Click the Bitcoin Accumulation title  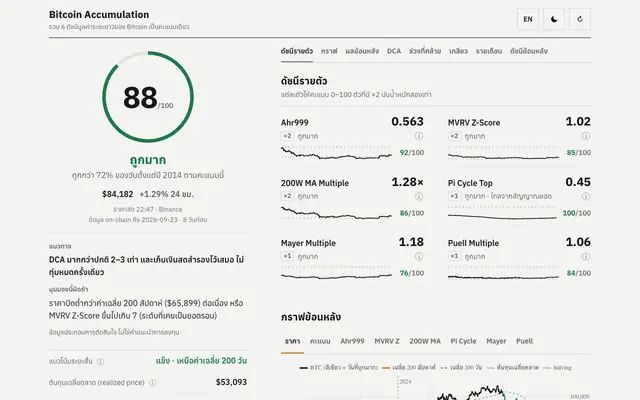pyautogui.click(x=99, y=14)
